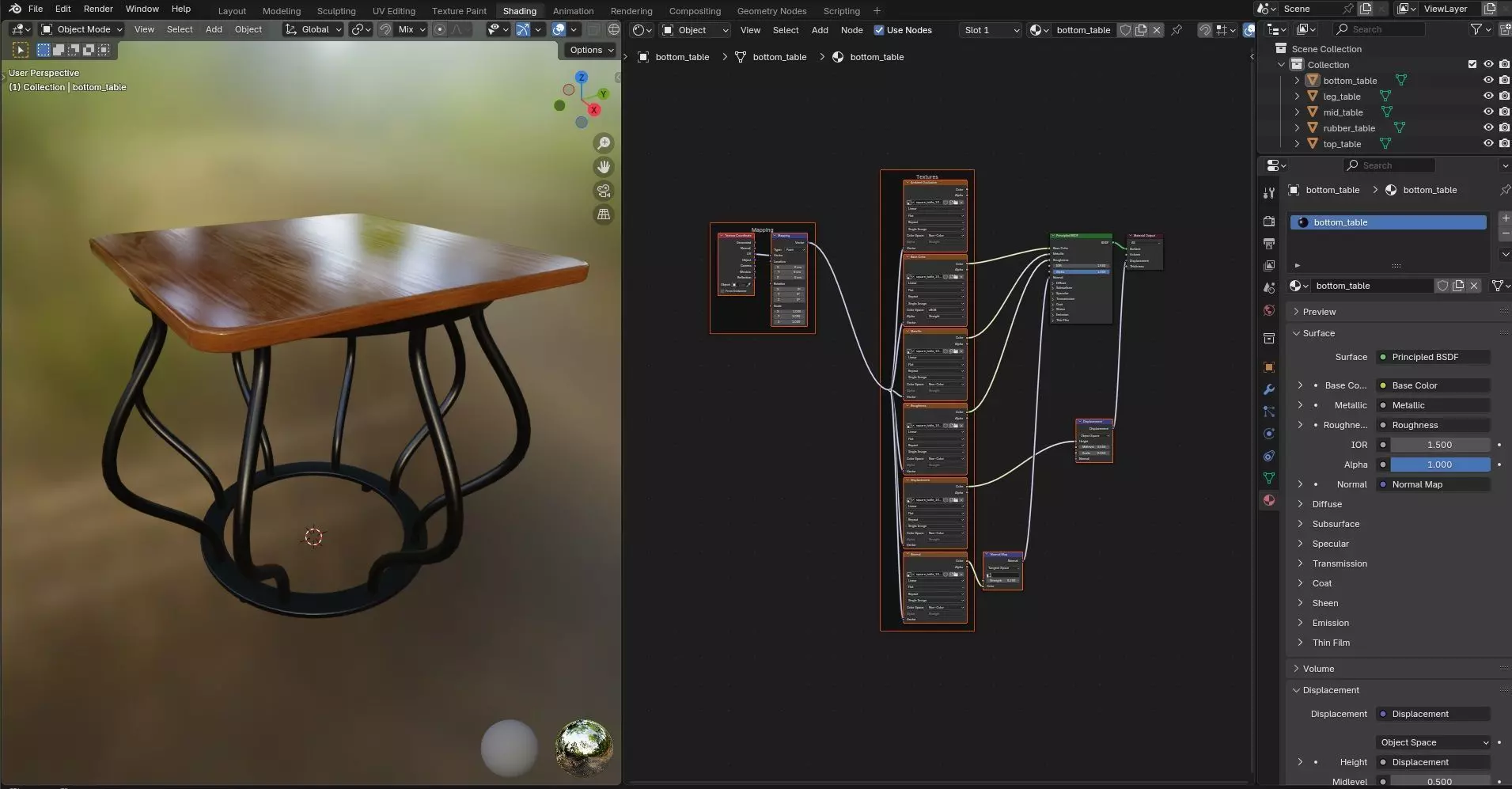Open the Material properties tab

[x=1269, y=500]
